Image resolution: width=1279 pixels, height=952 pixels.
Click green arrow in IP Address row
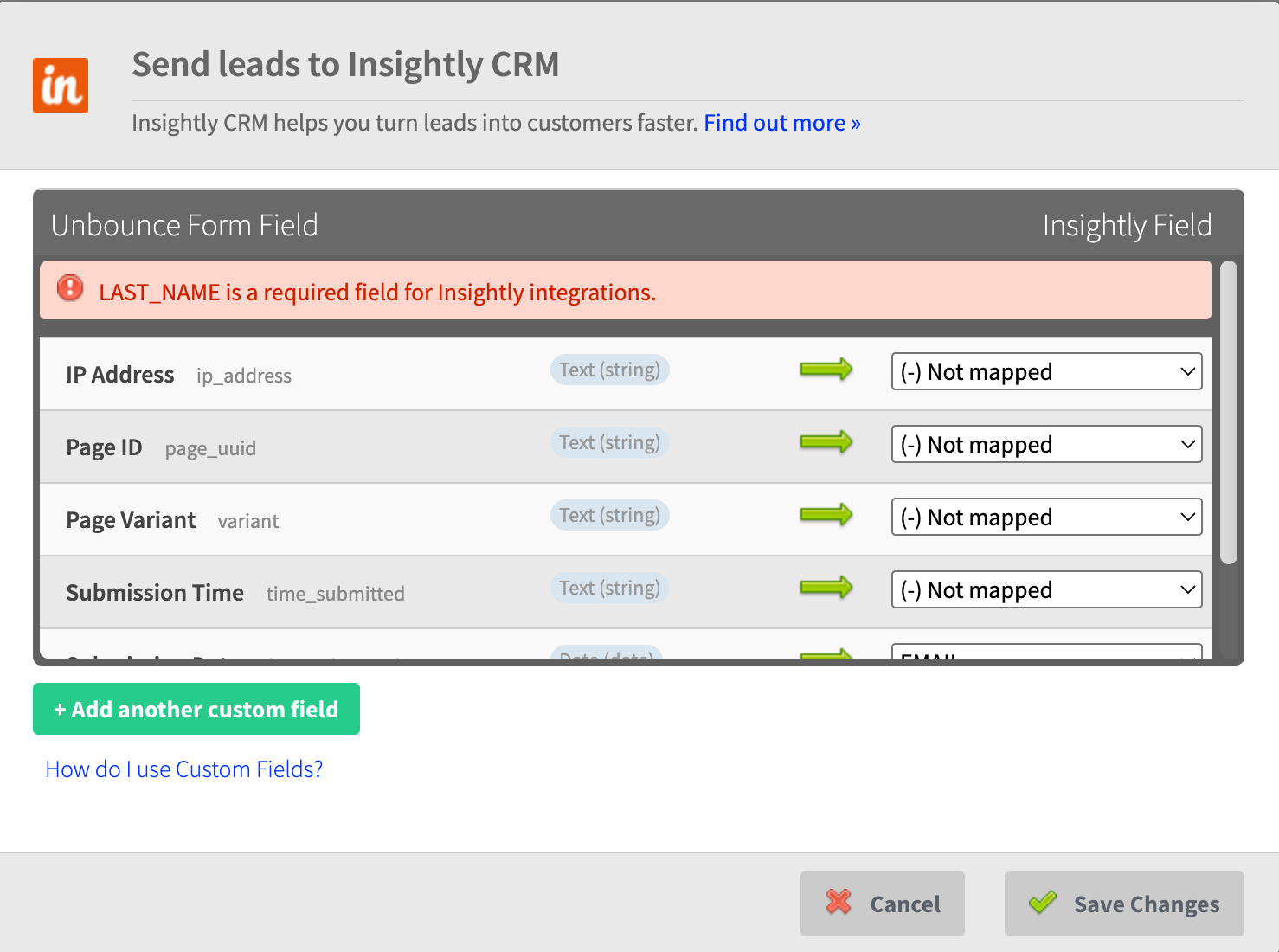[826, 370]
